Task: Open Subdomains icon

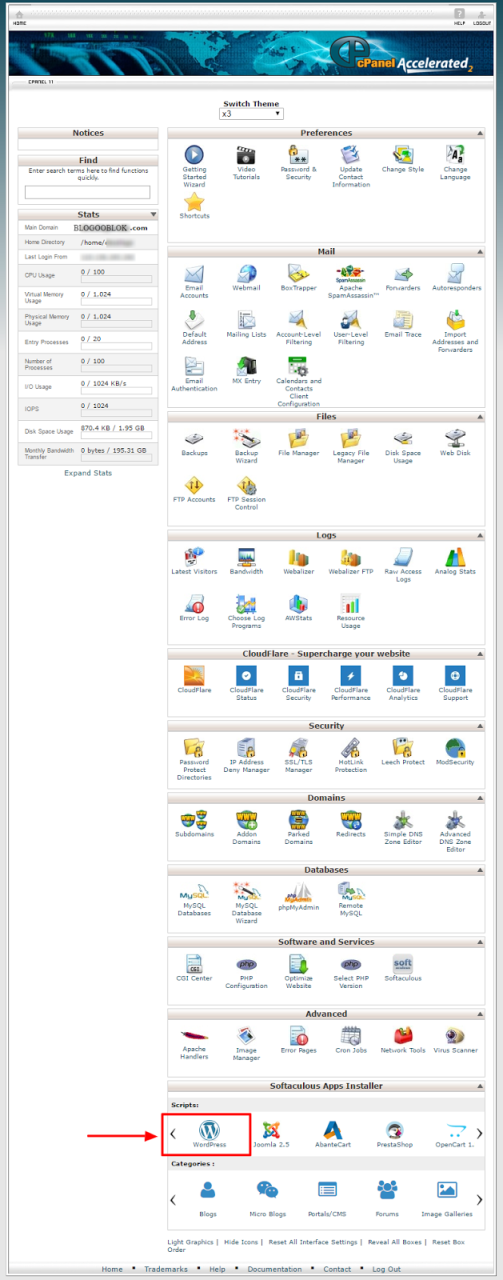Action: pos(194,820)
